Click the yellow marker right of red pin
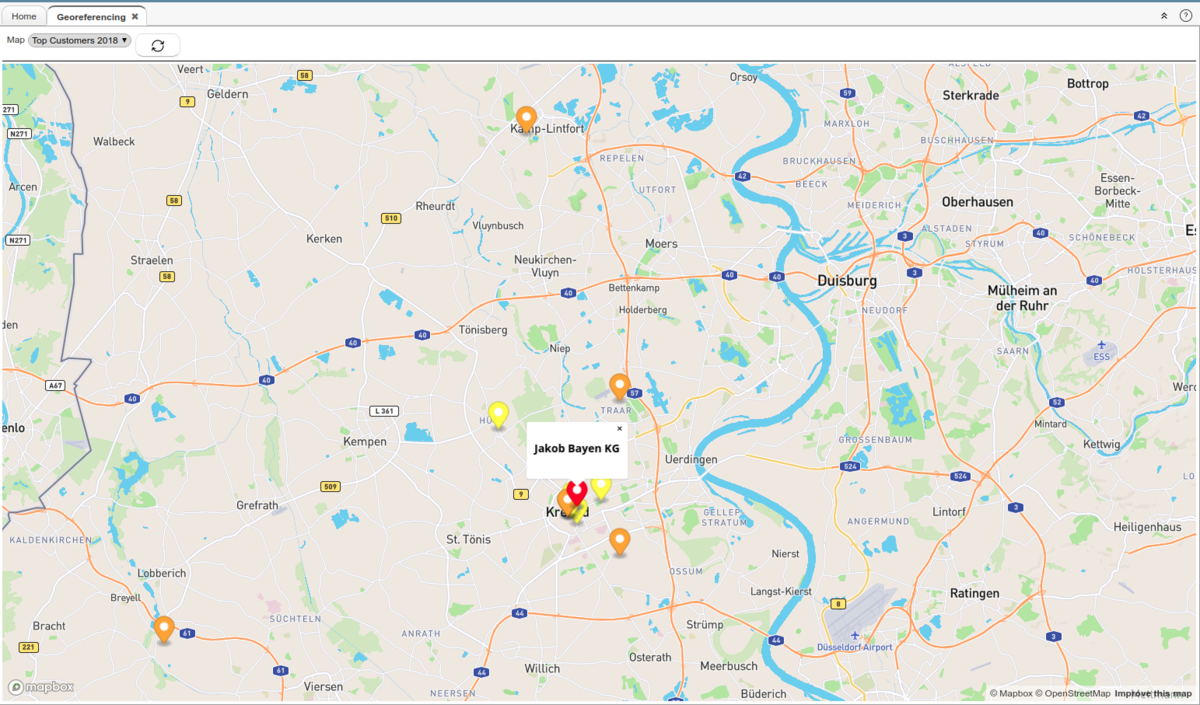1200x705 pixels. tap(601, 487)
